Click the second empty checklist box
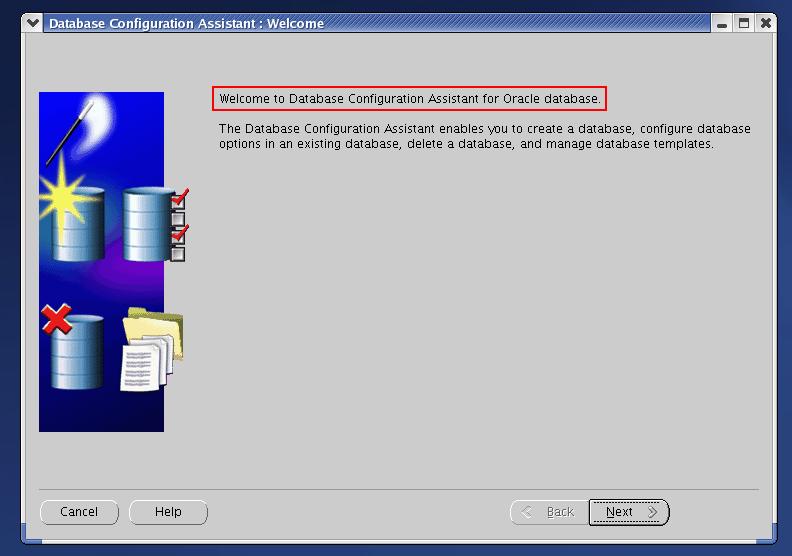The width and height of the screenshot is (792, 556). (178, 219)
